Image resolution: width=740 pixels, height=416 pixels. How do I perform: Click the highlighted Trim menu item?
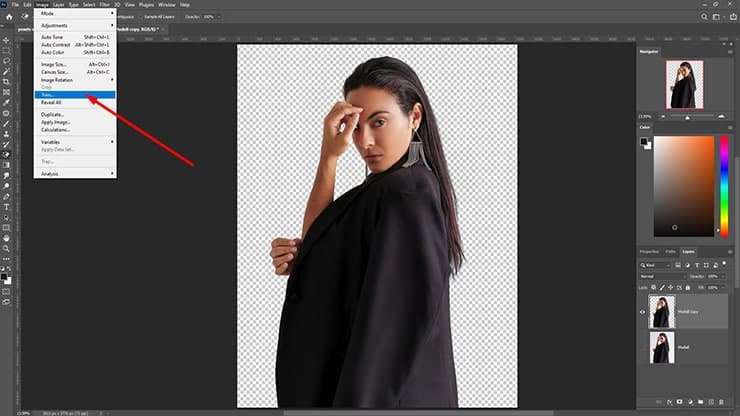pos(75,95)
